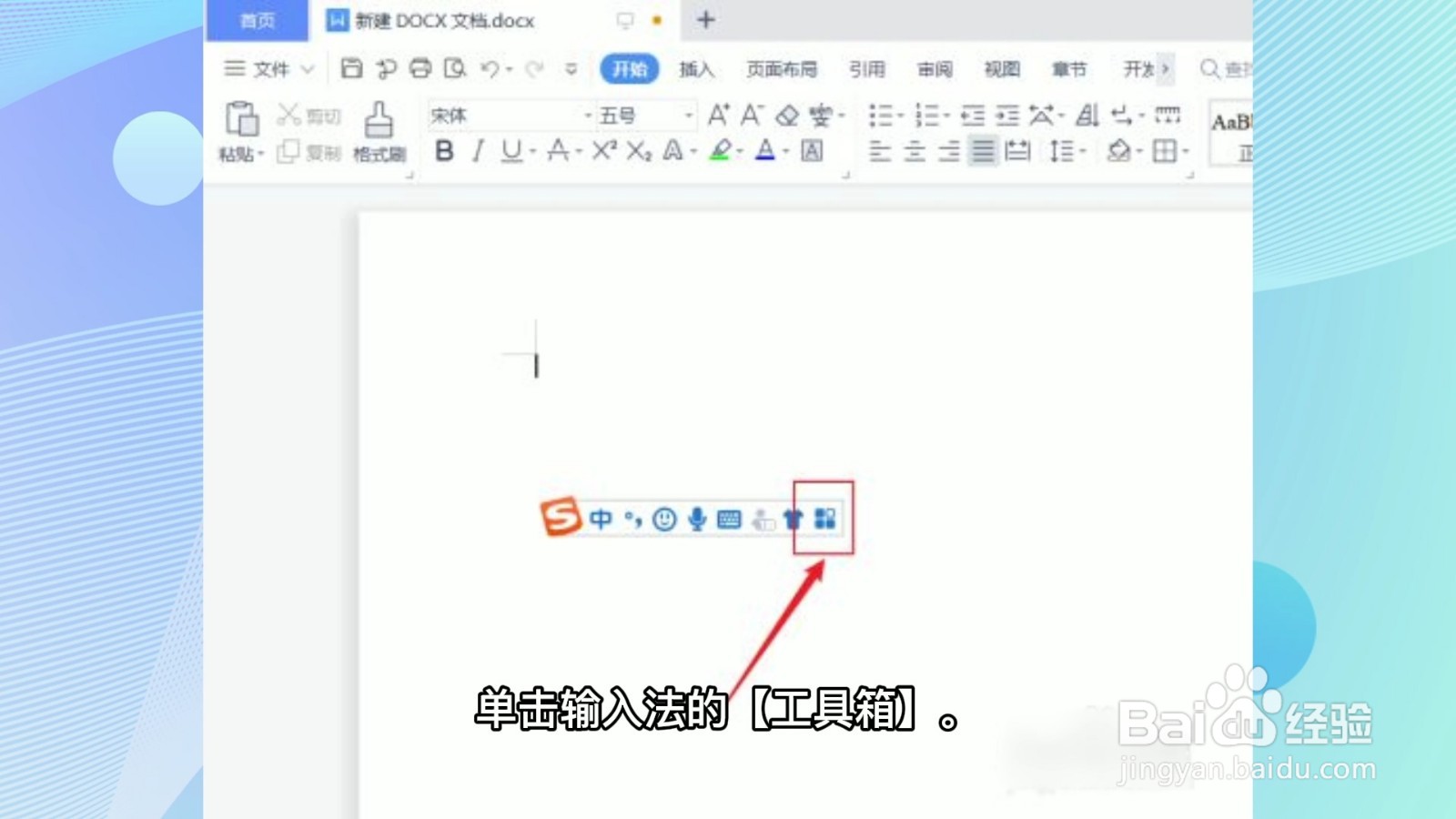Screen dimensions: 1456x819
Task: Decrease font size with A- icon
Action: click(752, 115)
